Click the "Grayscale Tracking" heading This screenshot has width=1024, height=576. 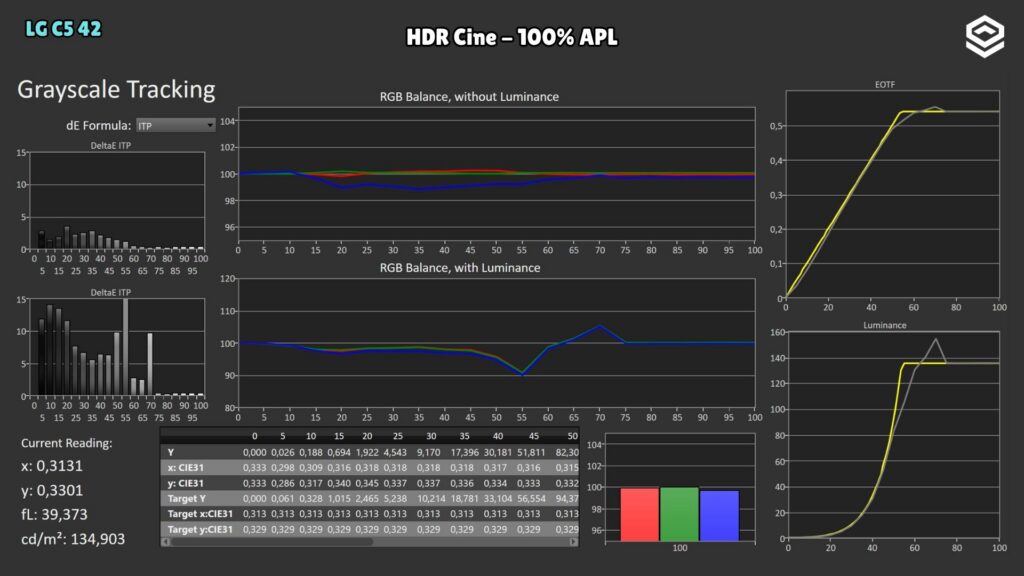pyautogui.click(x=116, y=90)
